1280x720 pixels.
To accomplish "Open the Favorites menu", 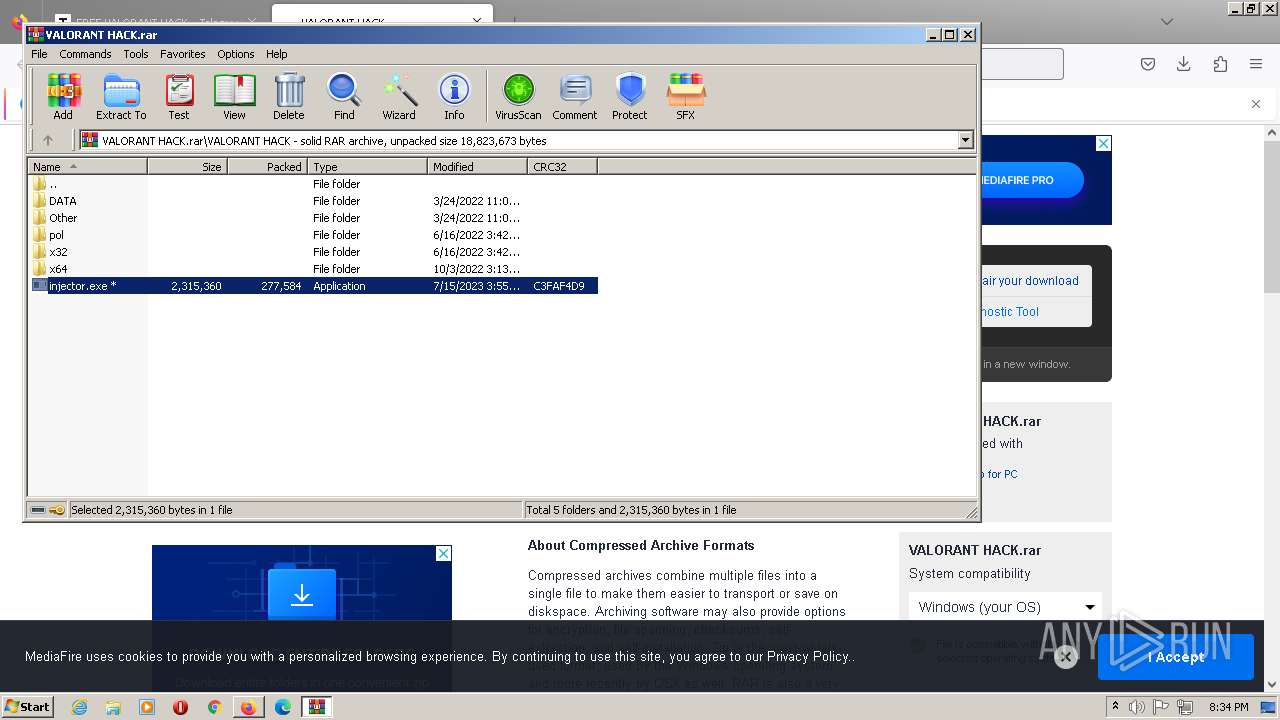I will point(183,54).
